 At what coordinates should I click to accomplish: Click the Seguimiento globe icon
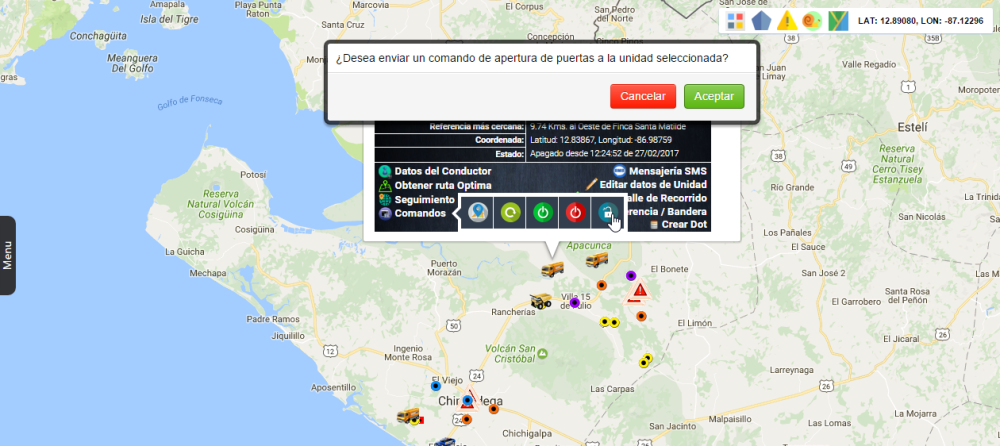(384, 200)
